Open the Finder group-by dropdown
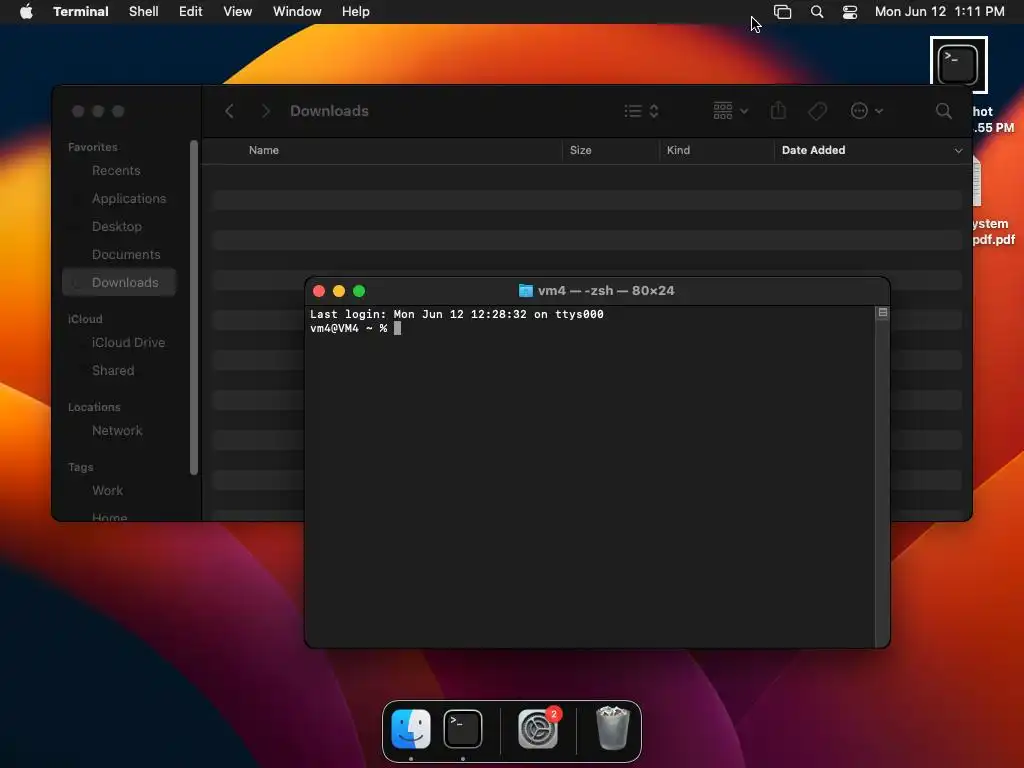1024x768 pixels. click(x=730, y=111)
